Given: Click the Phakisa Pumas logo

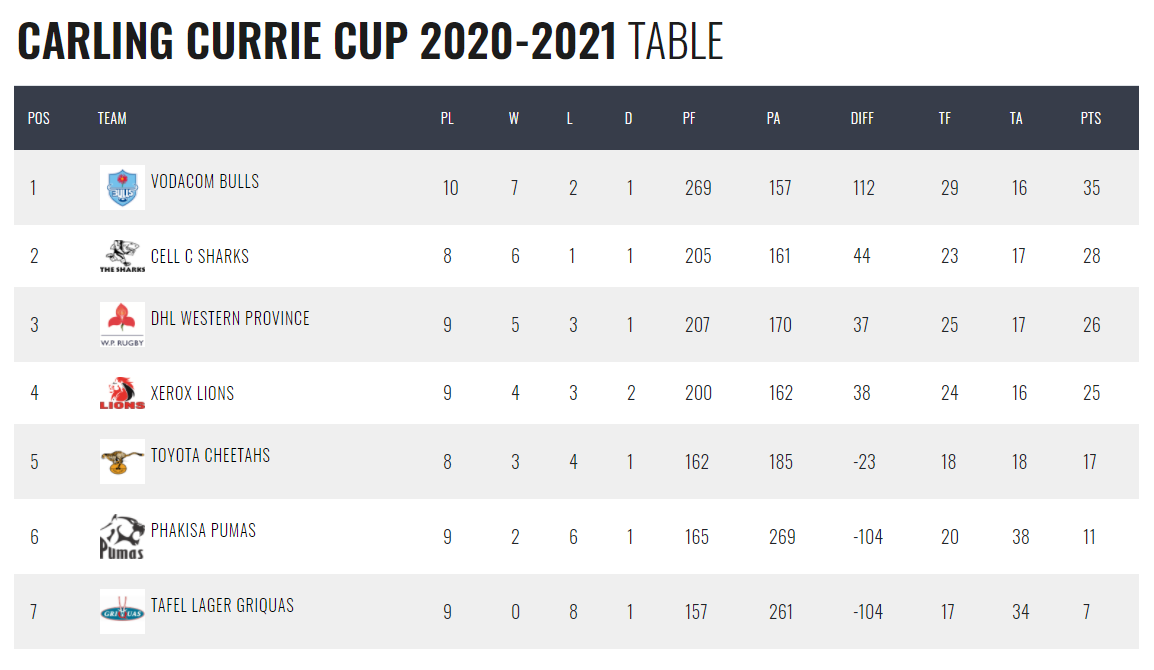Looking at the screenshot, I should point(122,537).
